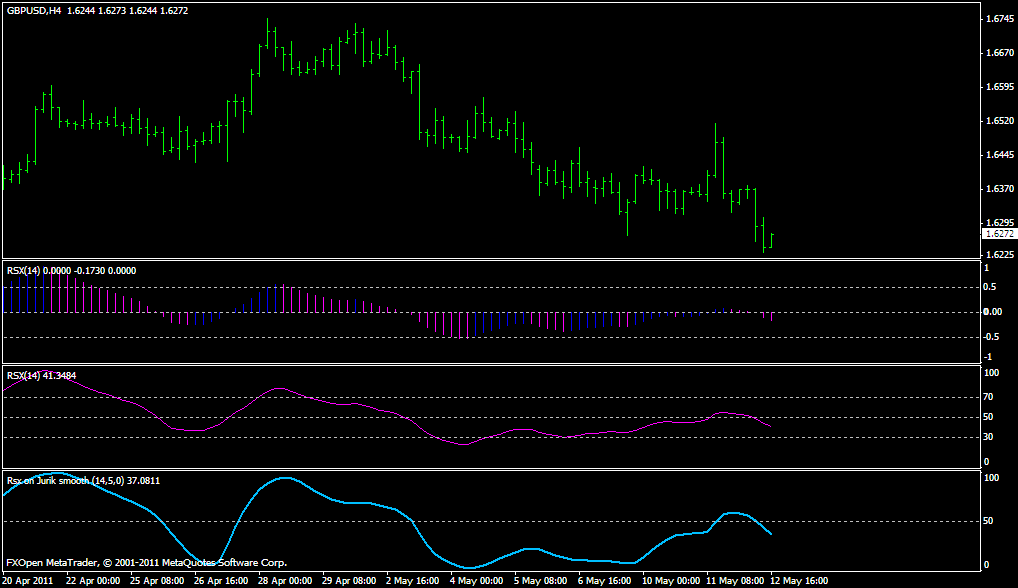Click the 12 May 16:00 time label
The height and width of the screenshot is (588, 1018).
799,580
